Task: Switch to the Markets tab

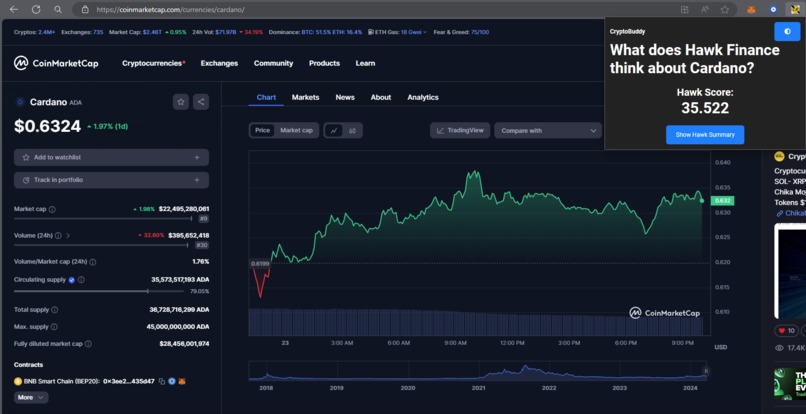Action: 305,97
